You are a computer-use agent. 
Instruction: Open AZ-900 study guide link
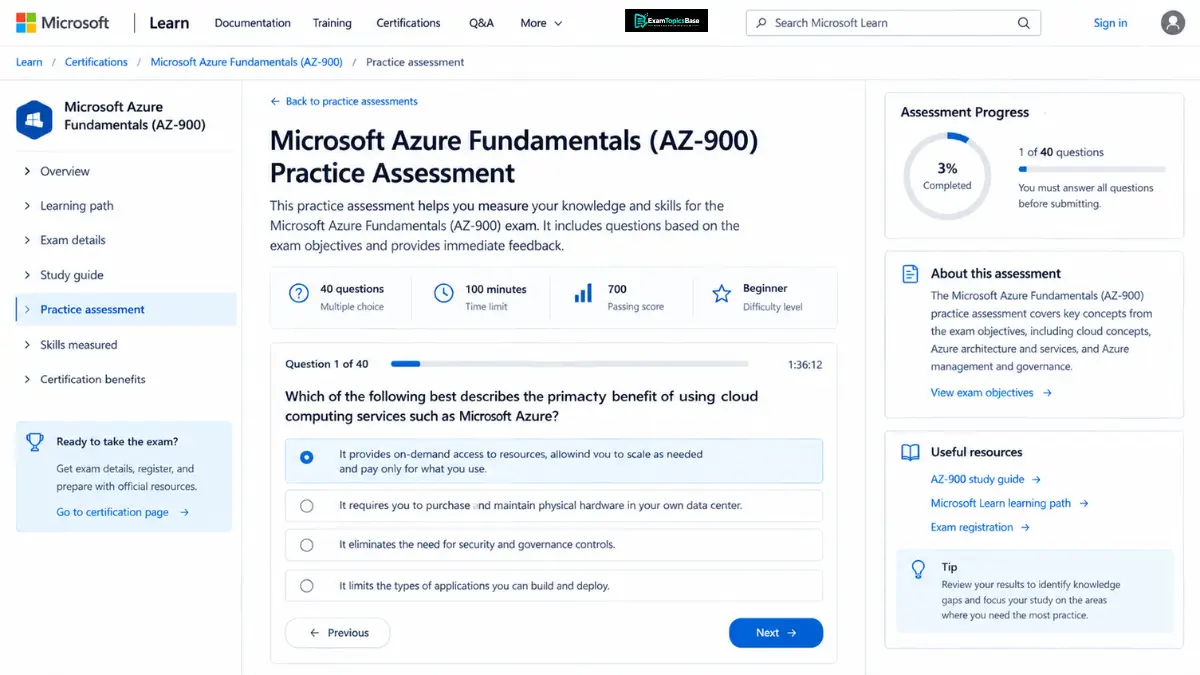pos(986,479)
